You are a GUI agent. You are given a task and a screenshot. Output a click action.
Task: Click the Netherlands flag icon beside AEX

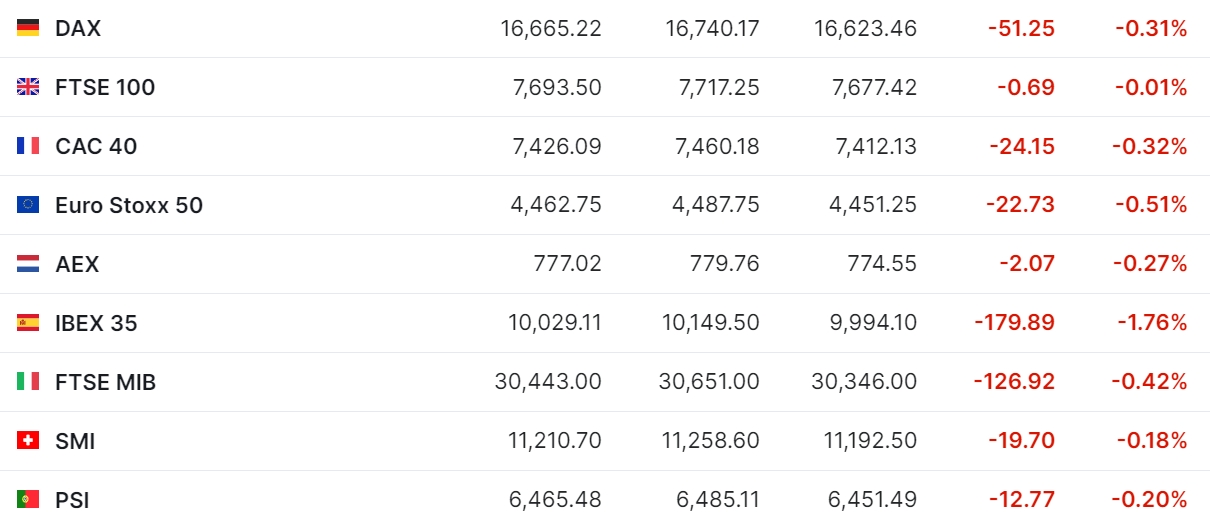(x=28, y=264)
